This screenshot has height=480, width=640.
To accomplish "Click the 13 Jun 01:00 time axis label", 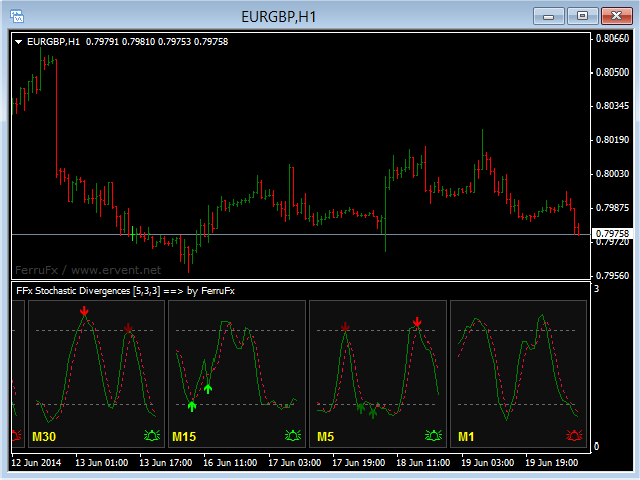I will tap(102, 463).
